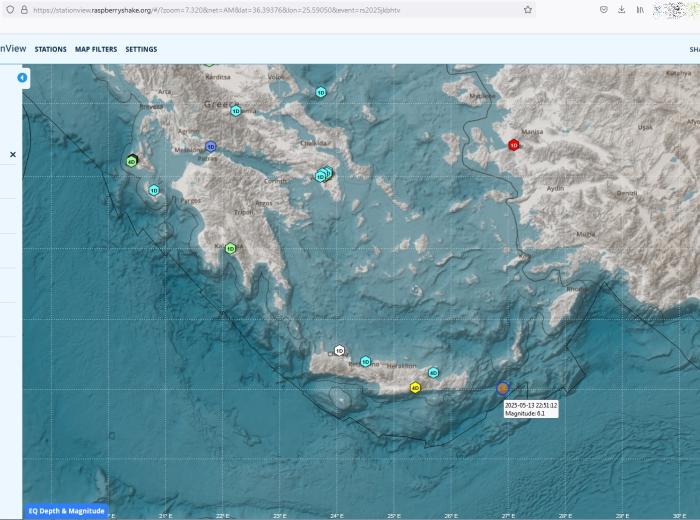Screen dimensions: 700x520
Task: Click the Magnitude: 6.1 tooltip text
Action: pos(525,414)
